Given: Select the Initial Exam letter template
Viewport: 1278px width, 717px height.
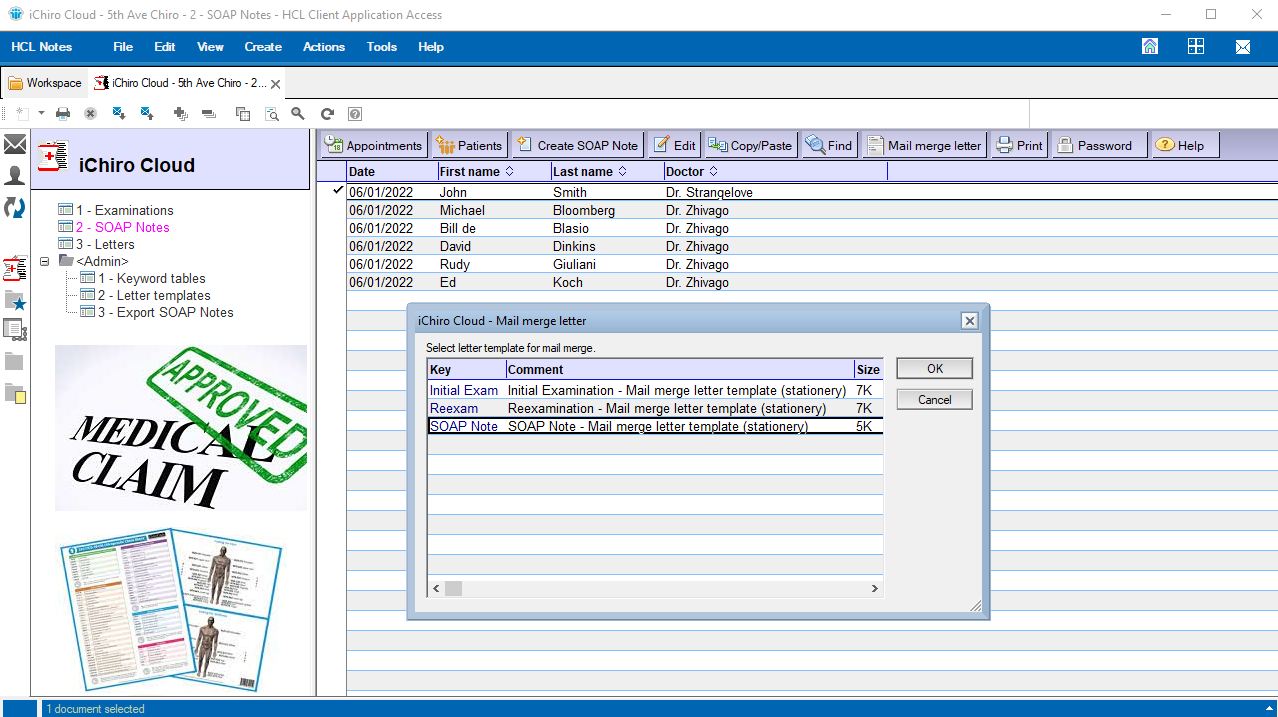Looking at the screenshot, I should point(464,391).
